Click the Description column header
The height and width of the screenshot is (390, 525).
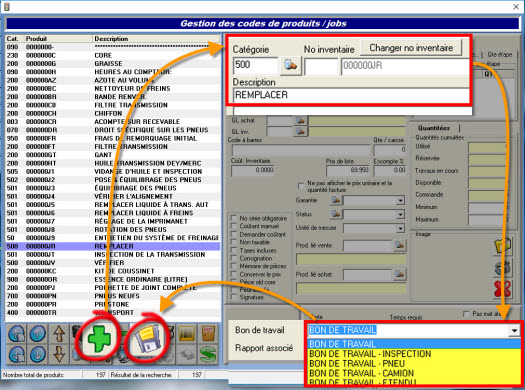pyautogui.click(x=156, y=39)
